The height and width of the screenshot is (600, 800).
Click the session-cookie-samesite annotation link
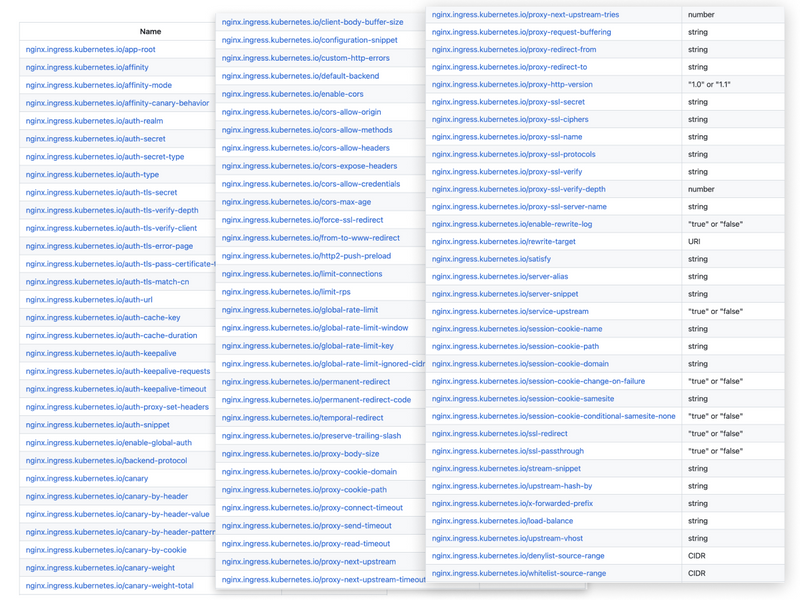(x=523, y=399)
